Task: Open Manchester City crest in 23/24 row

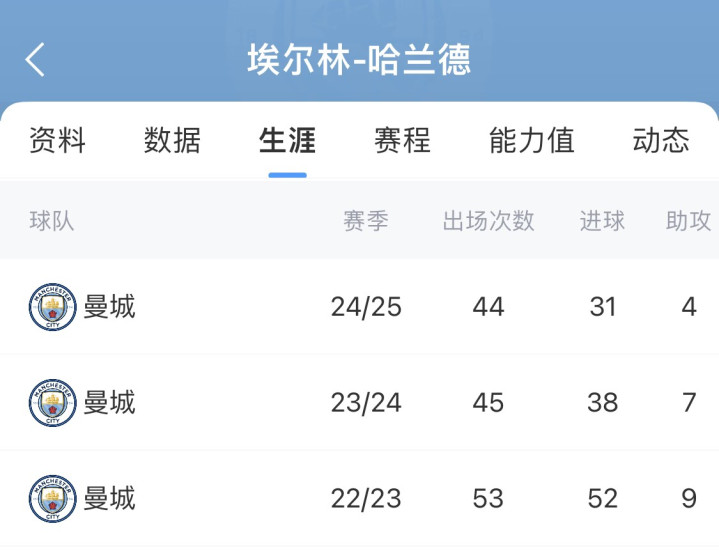Action: point(52,403)
